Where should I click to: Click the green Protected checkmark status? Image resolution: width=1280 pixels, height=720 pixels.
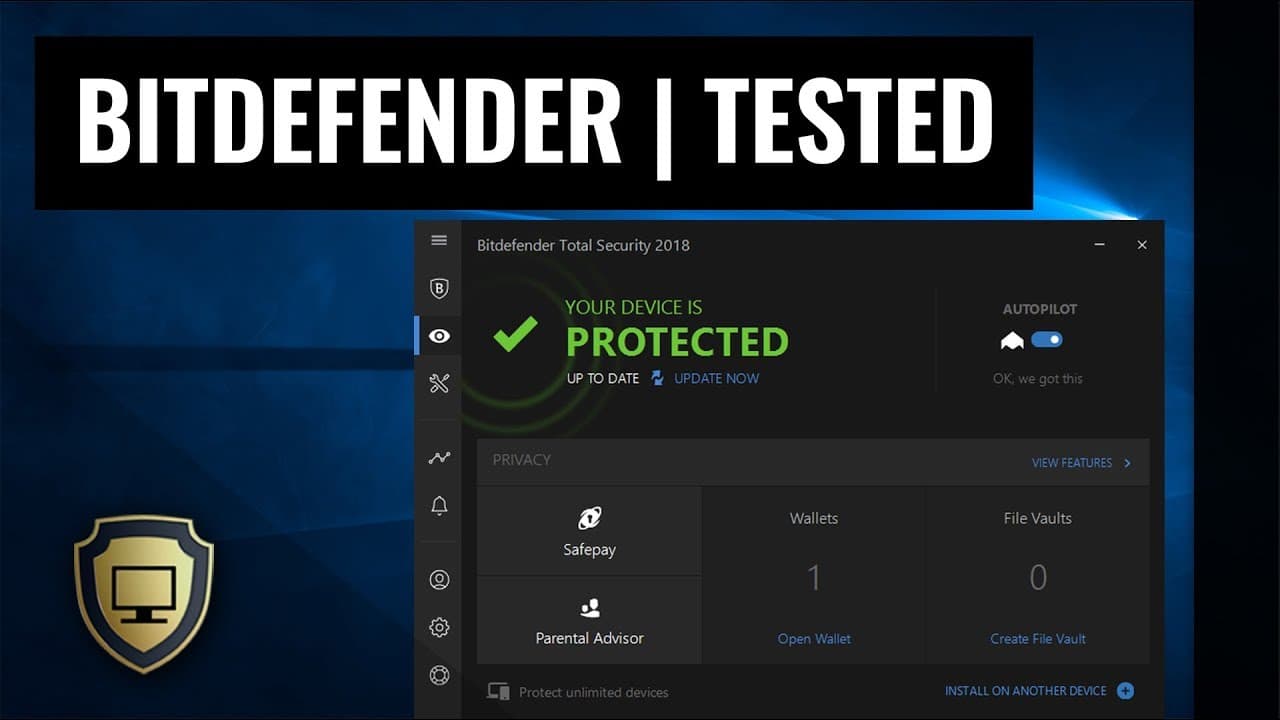click(516, 334)
